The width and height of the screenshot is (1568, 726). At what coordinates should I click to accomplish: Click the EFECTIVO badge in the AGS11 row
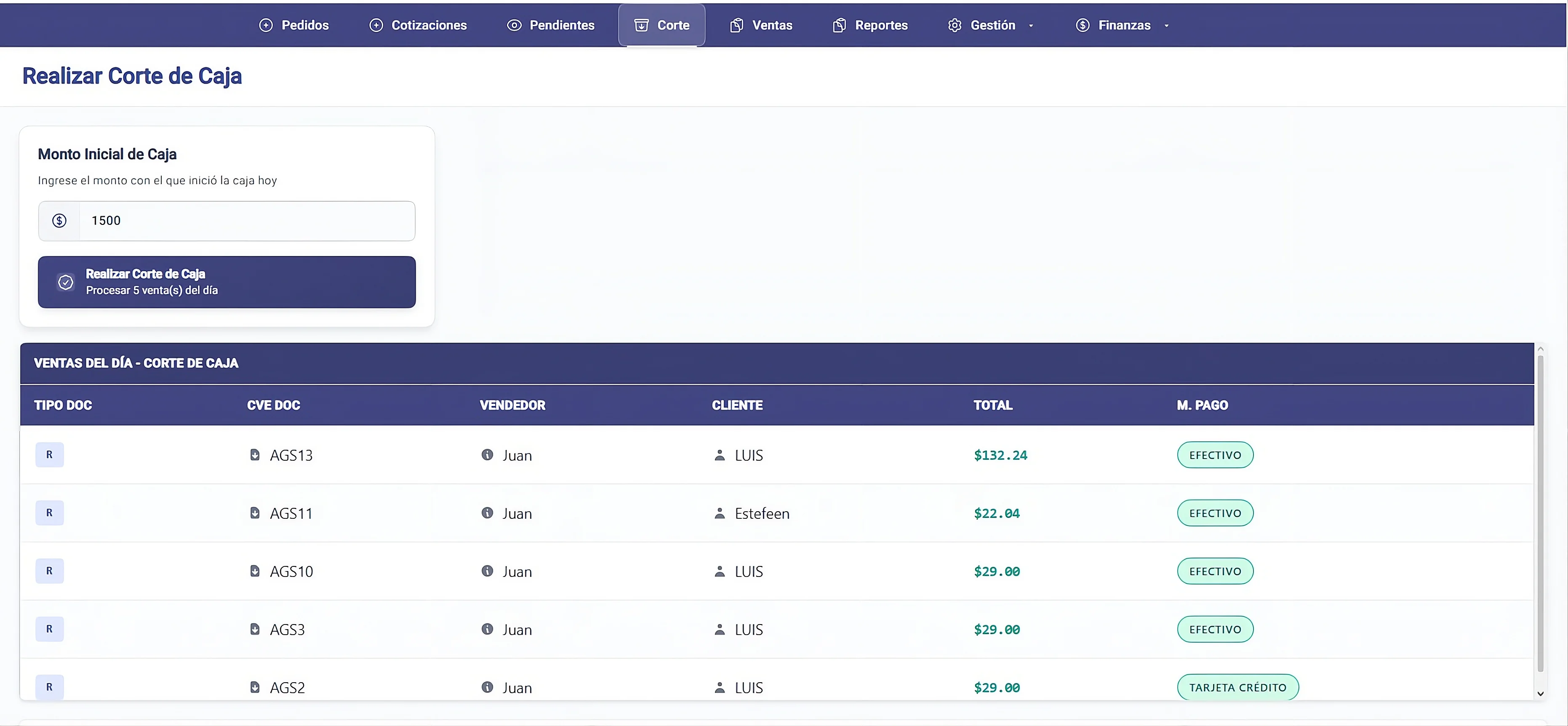pos(1215,513)
